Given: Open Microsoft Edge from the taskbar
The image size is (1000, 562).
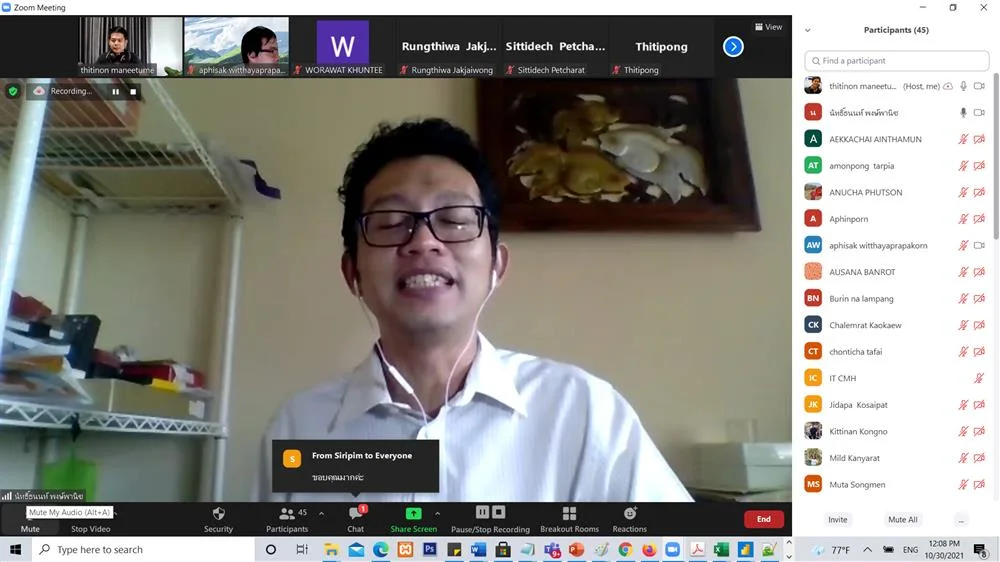Looking at the screenshot, I should tap(381, 549).
